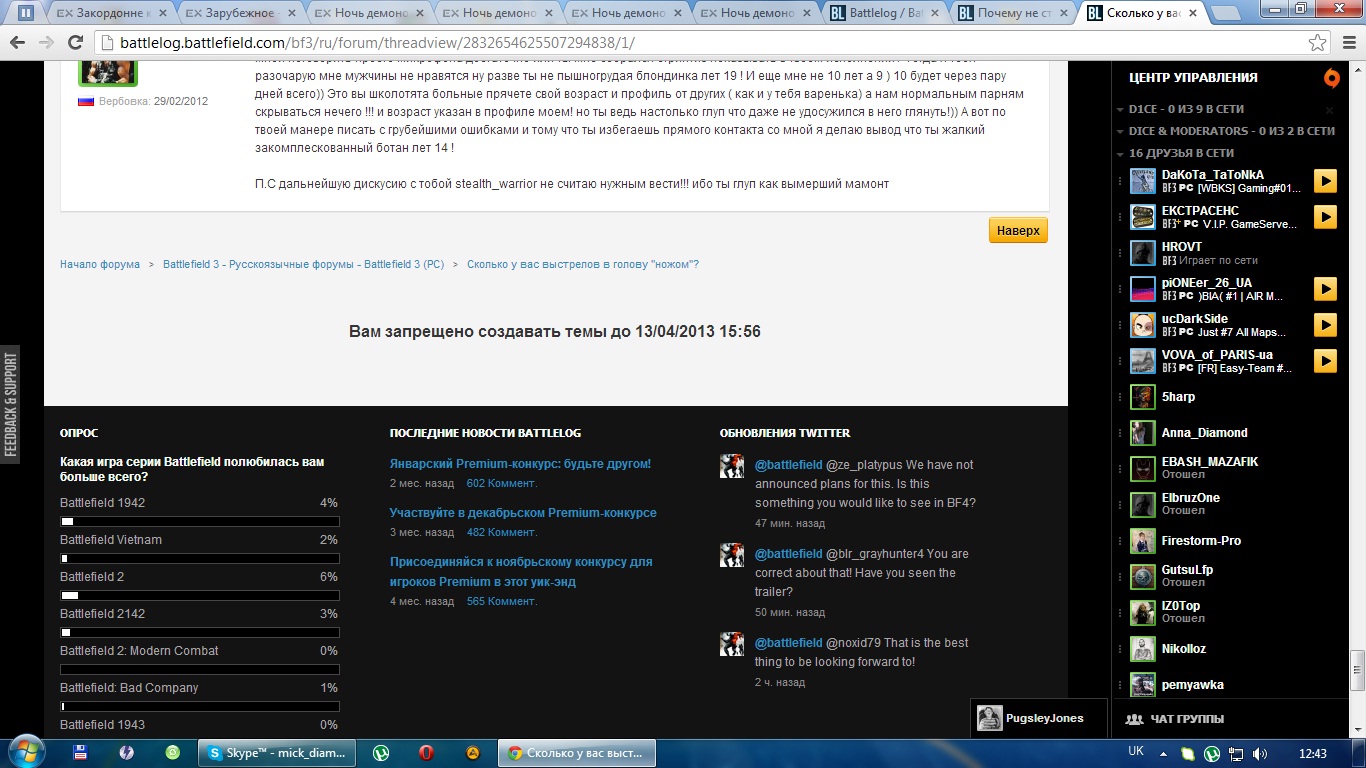
Task: Select the Battlefield 1942 poll option
Action: [x=102, y=503]
